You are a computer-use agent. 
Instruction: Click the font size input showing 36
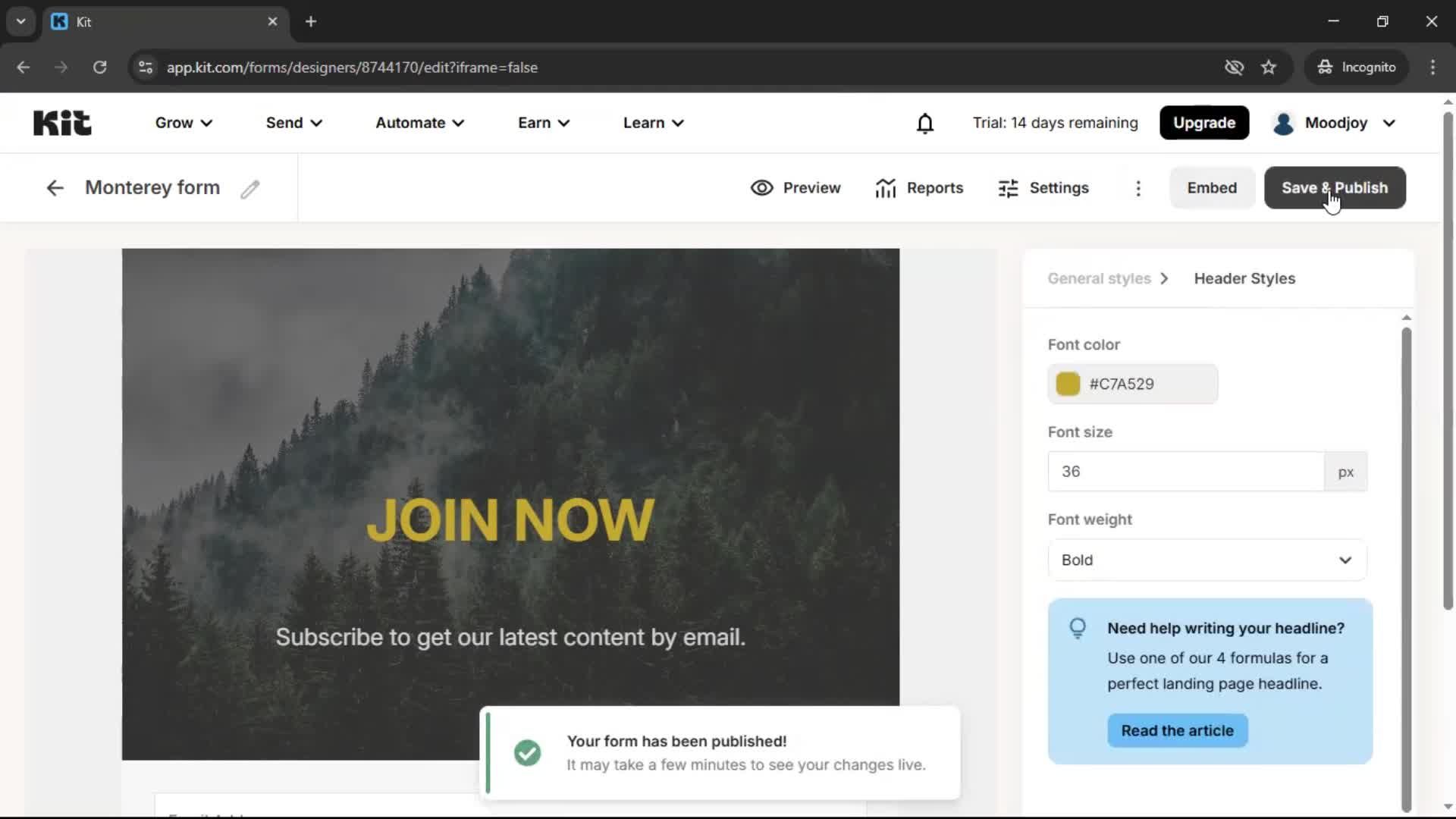tap(1185, 471)
